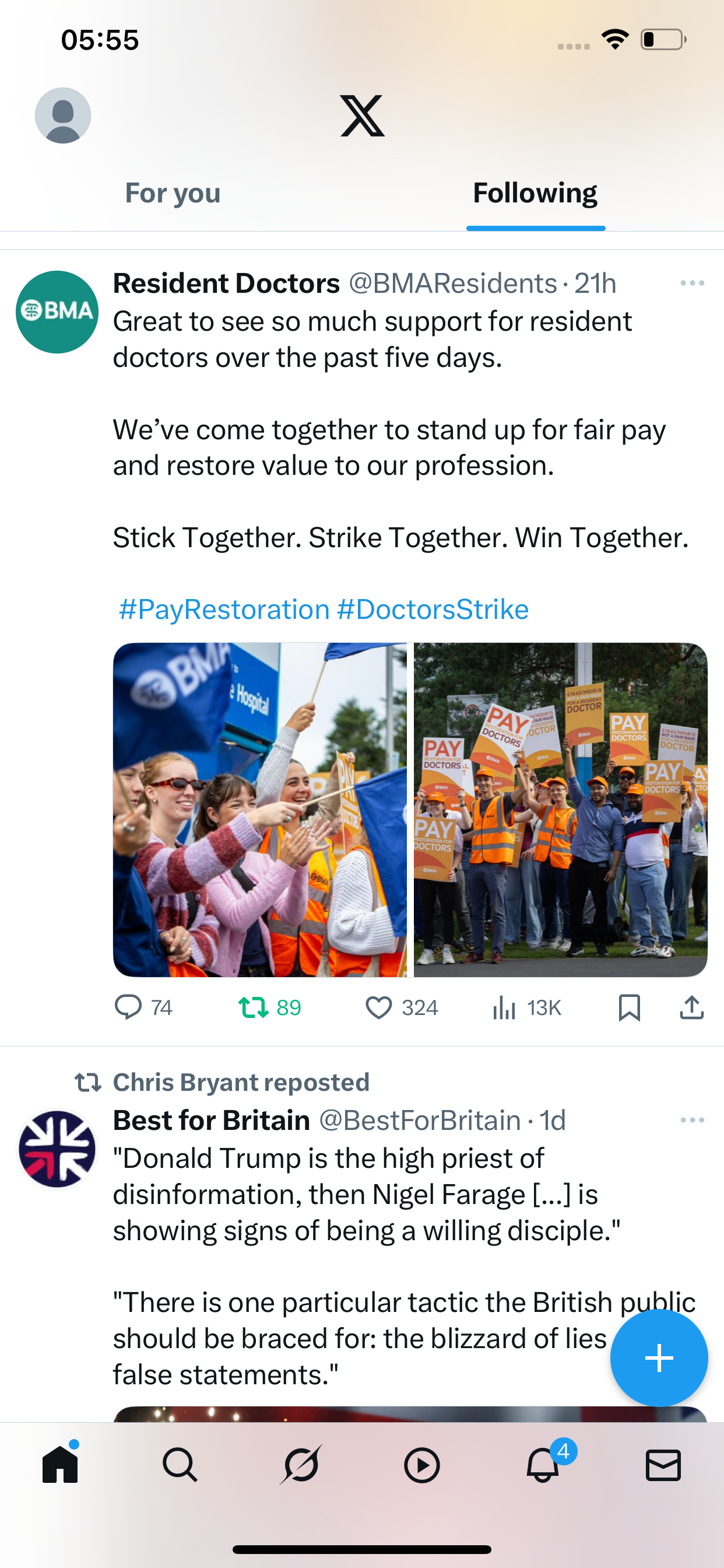Viewport: 724px width, 1568px height.
Task: View the BMA flag photo on left
Action: 260,810
